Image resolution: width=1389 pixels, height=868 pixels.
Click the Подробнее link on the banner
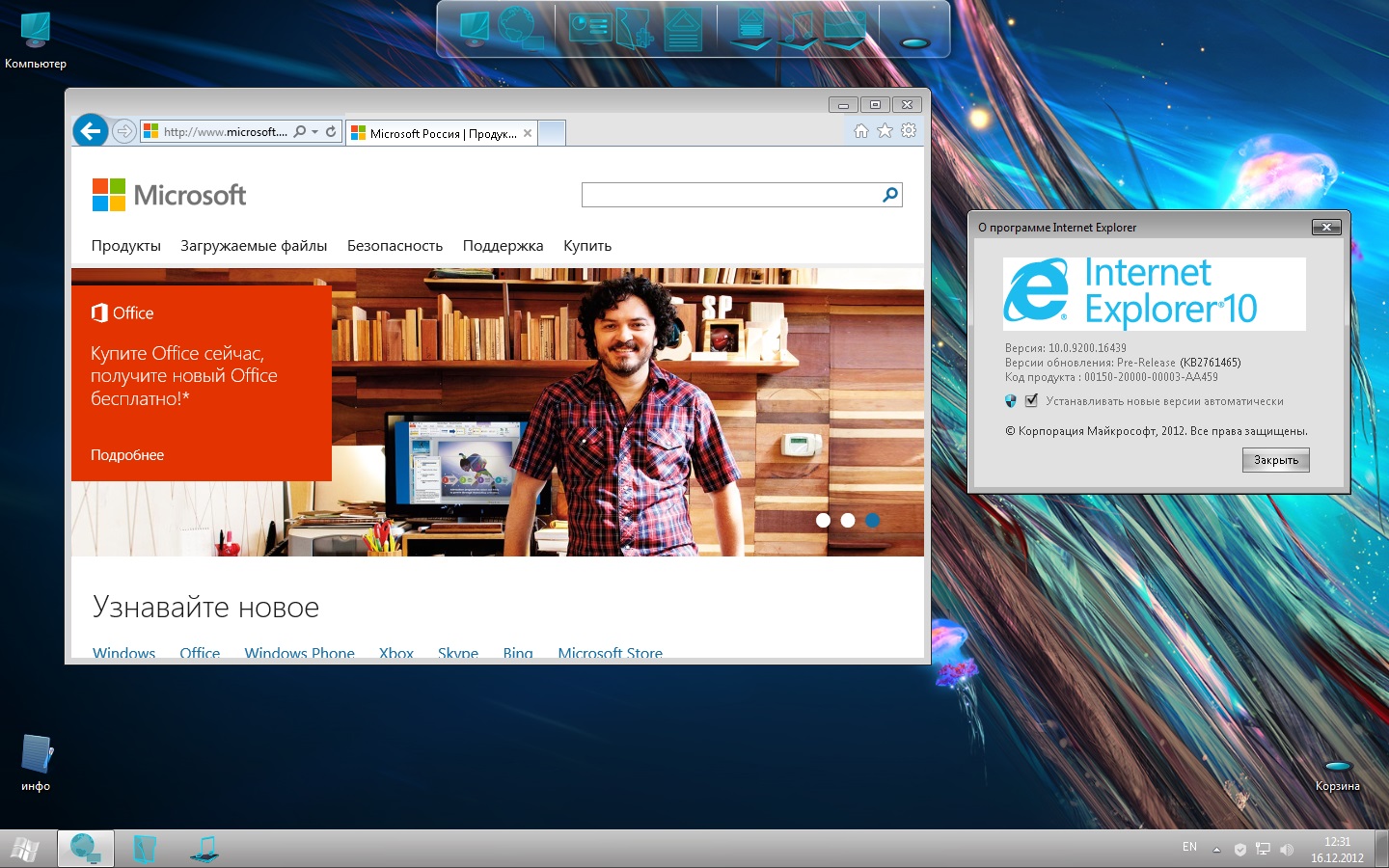[x=127, y=455]
